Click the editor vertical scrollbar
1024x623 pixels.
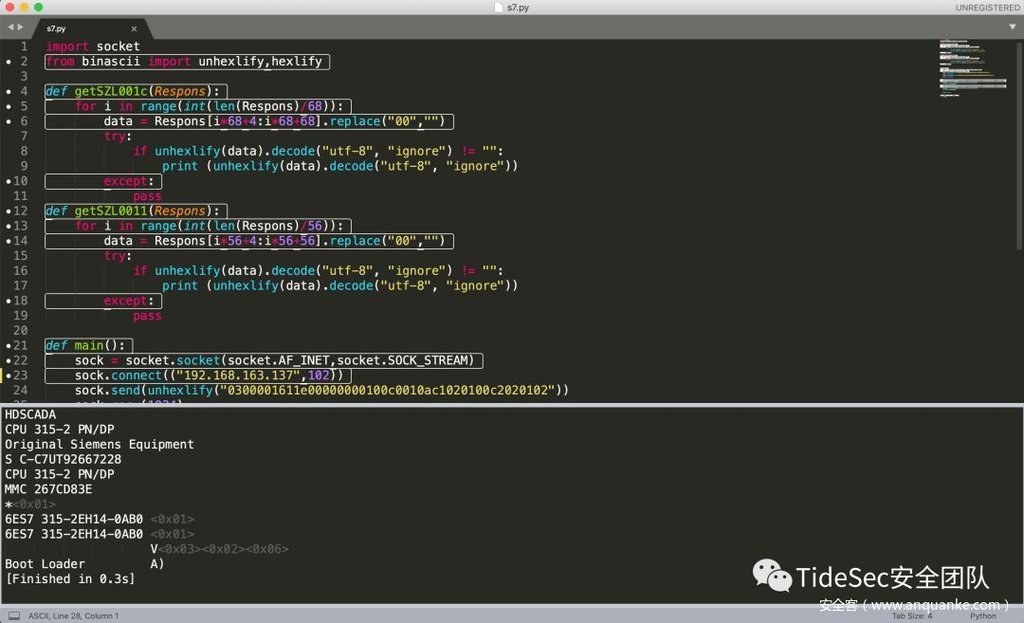(x=1019, y=144)
